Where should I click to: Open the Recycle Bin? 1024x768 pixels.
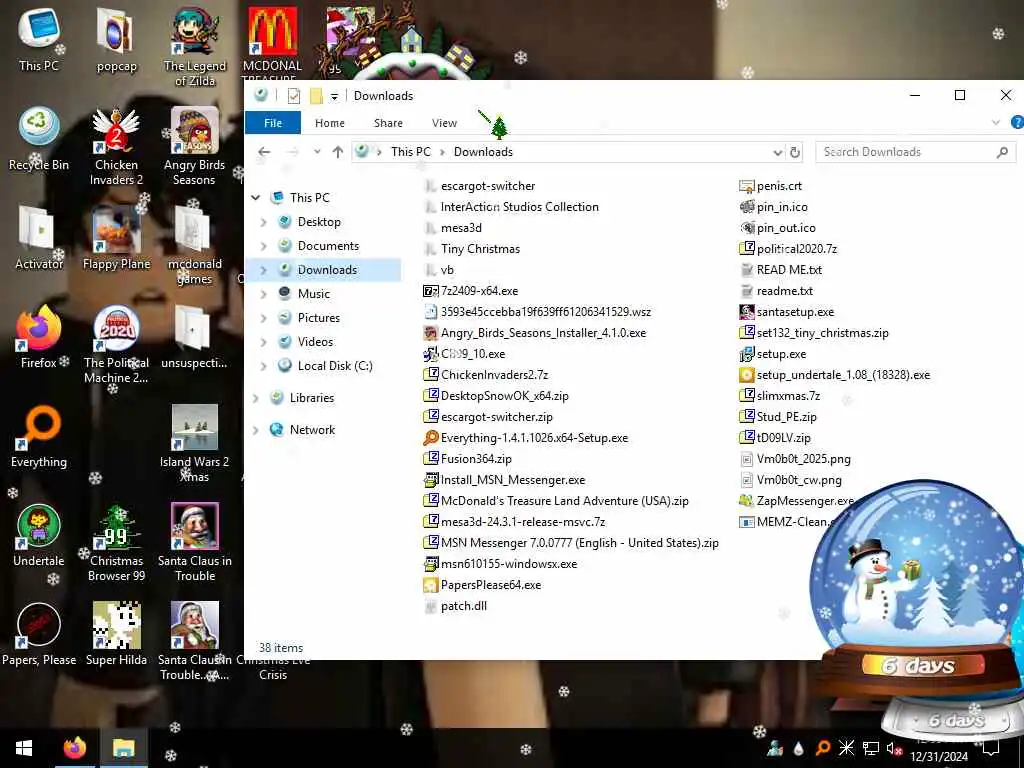39,138
